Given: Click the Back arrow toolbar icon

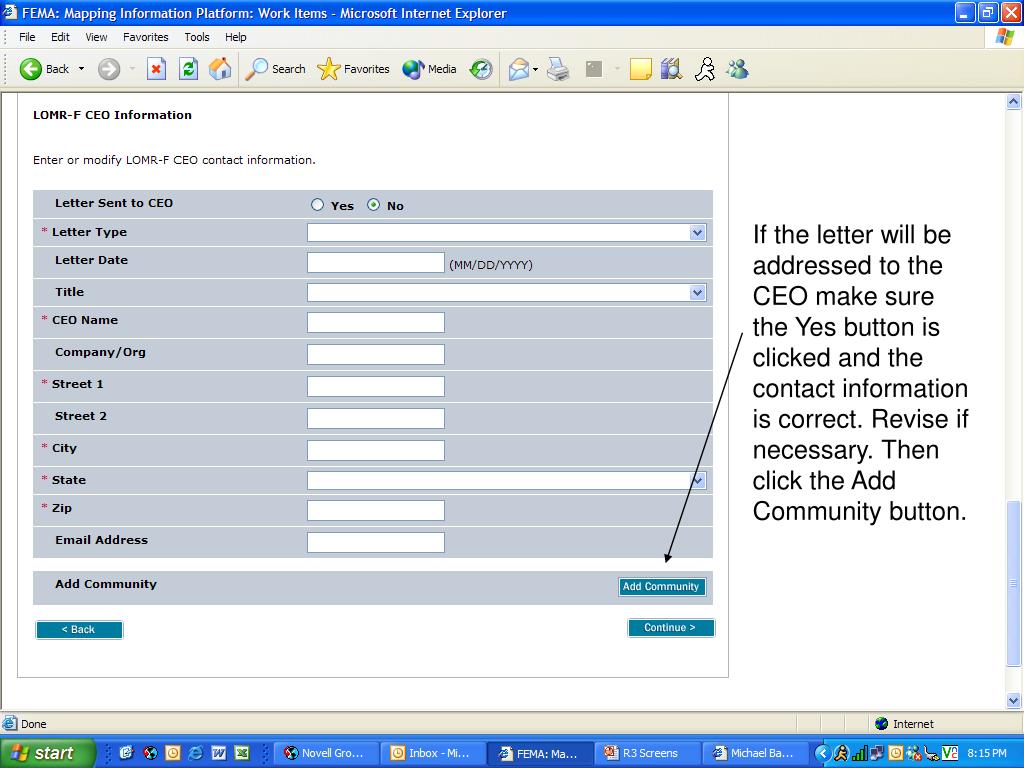Looking at the screenshot, I should point(31,69).
